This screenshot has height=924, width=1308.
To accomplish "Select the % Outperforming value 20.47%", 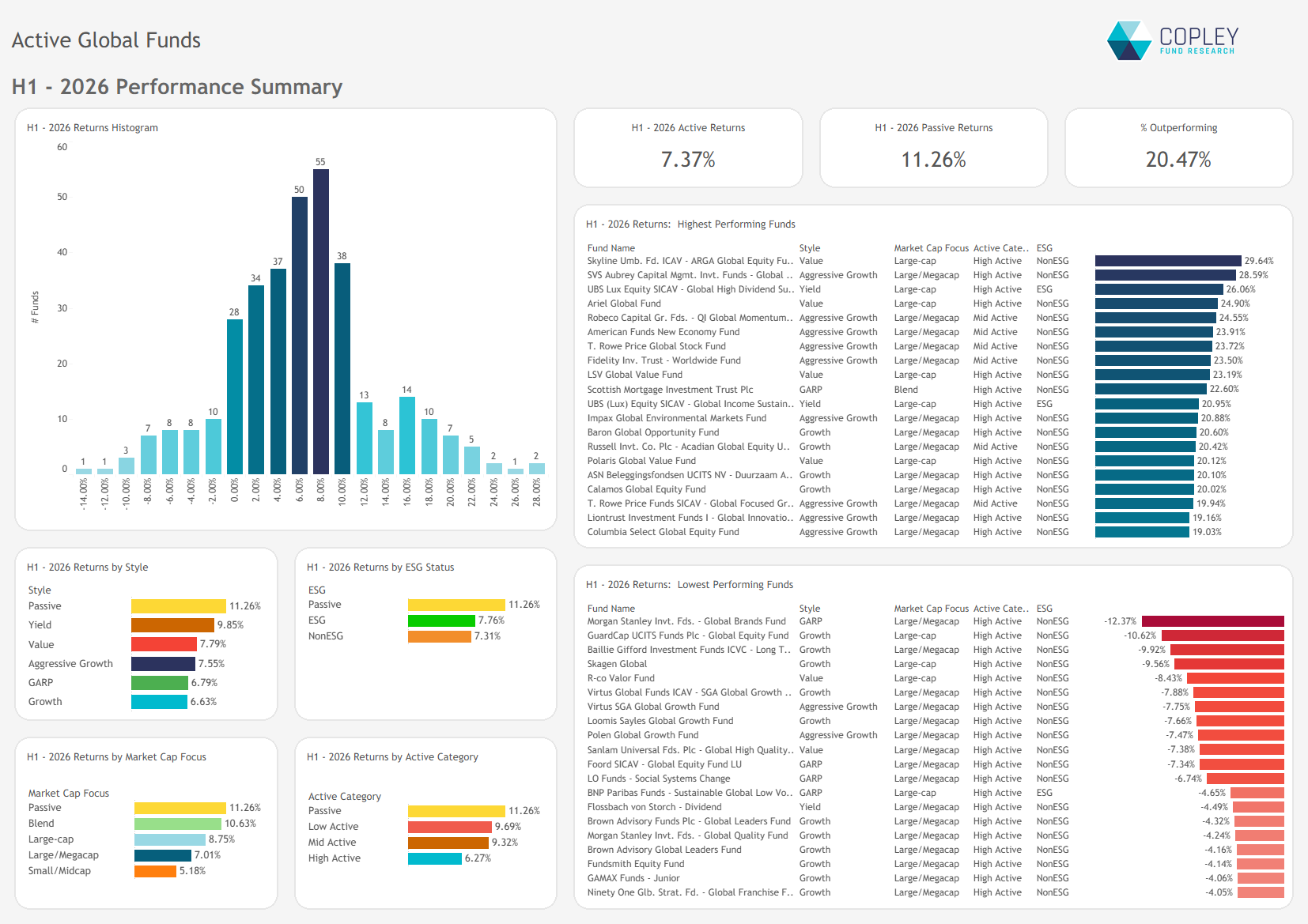I will pos(1178,160).
